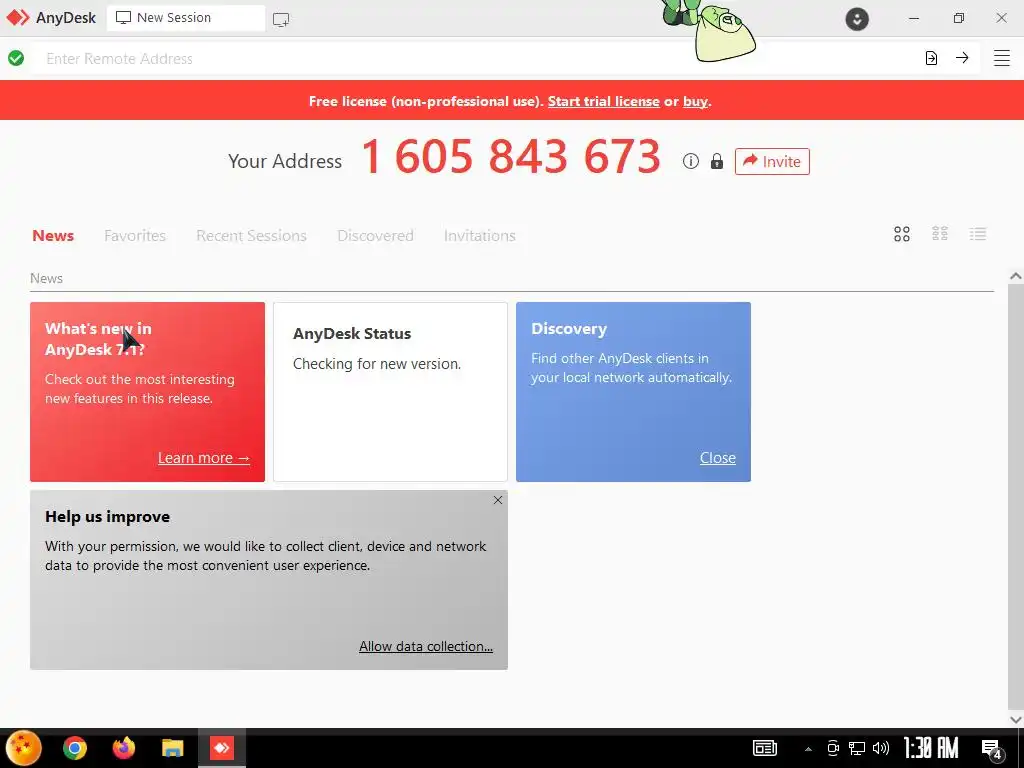Open Firefox from the taskbar
Viewport: 1024px width, 768px height.
[123, 748]
